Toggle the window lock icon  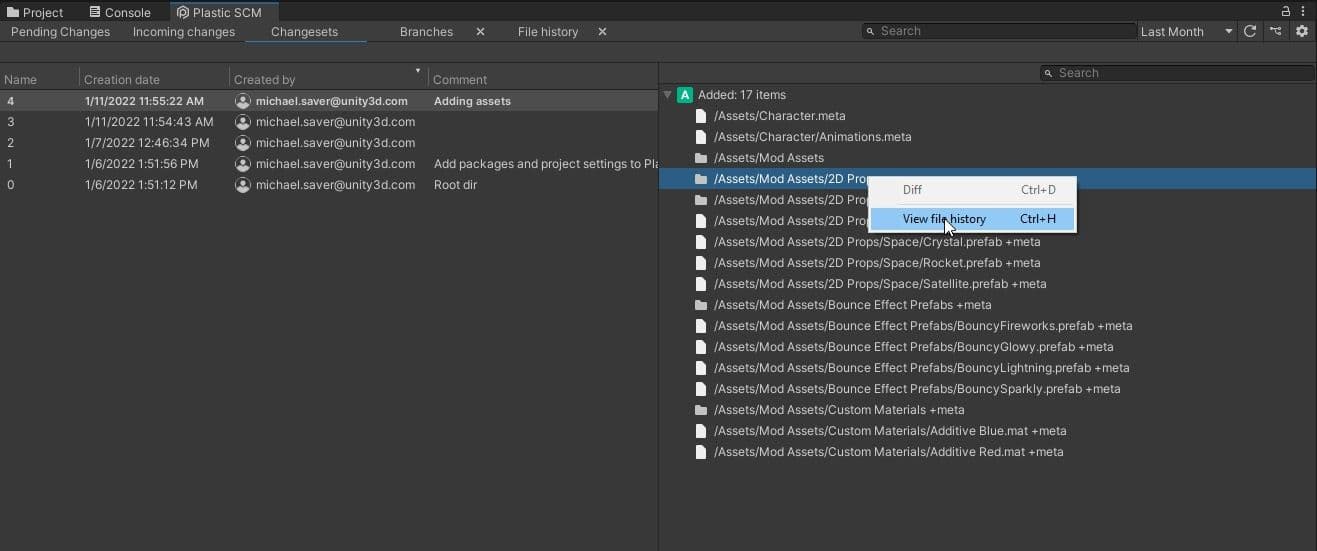pyautogui.click(x=1286, y=11)
